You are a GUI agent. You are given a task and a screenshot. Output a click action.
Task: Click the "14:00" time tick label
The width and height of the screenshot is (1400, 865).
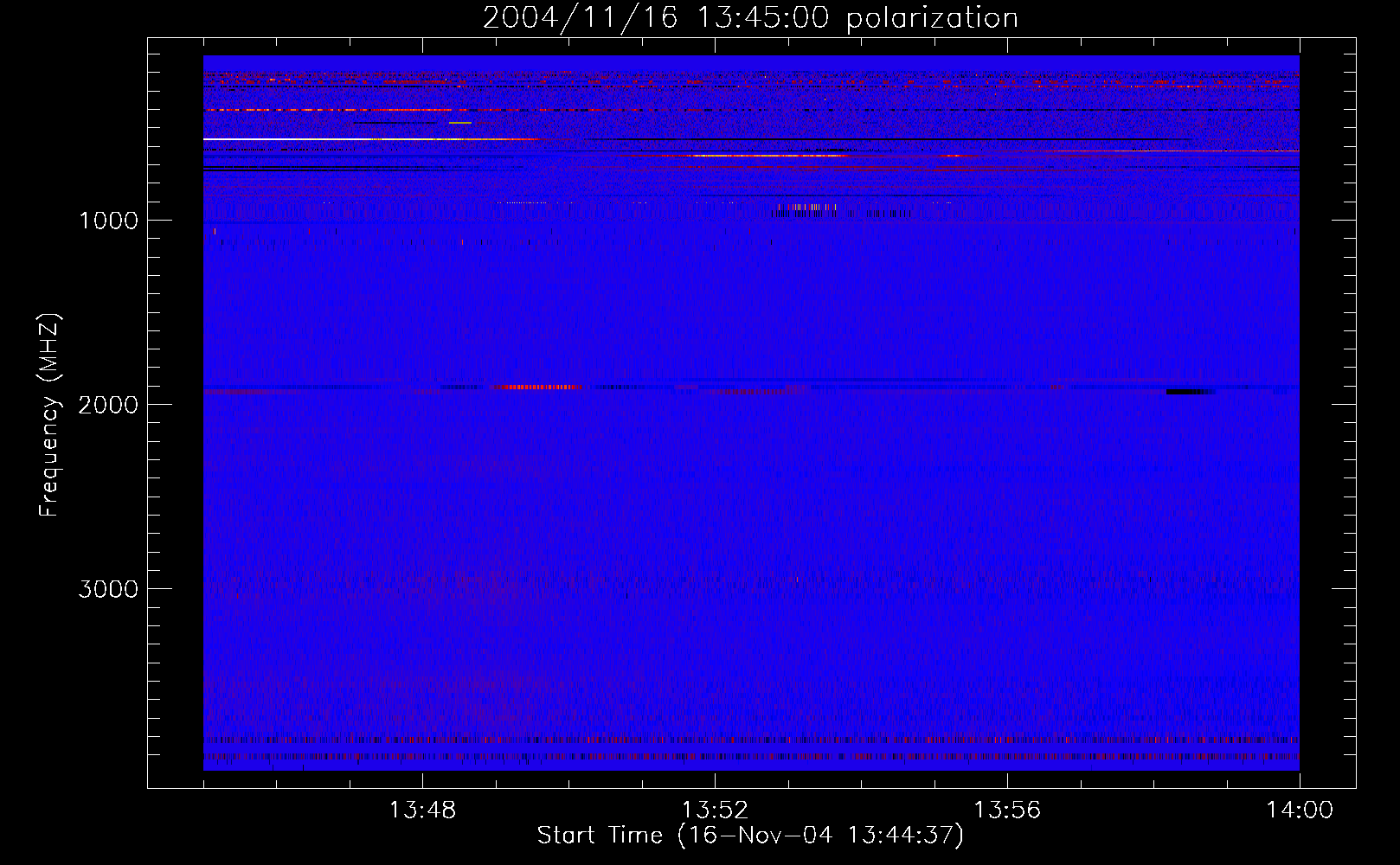1300,811
